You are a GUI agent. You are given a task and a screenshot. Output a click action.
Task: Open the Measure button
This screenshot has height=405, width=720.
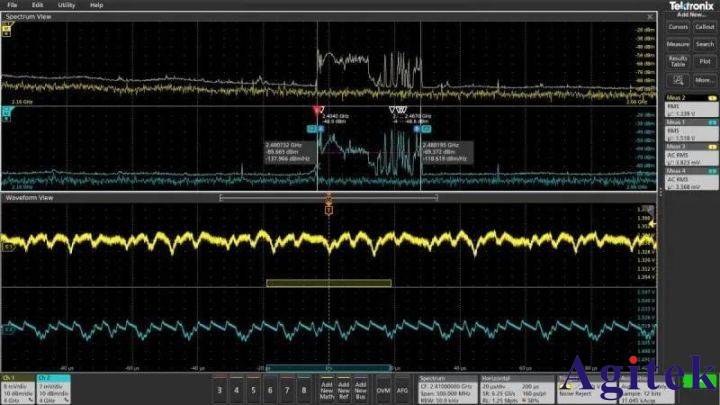(x=678, y=44)
